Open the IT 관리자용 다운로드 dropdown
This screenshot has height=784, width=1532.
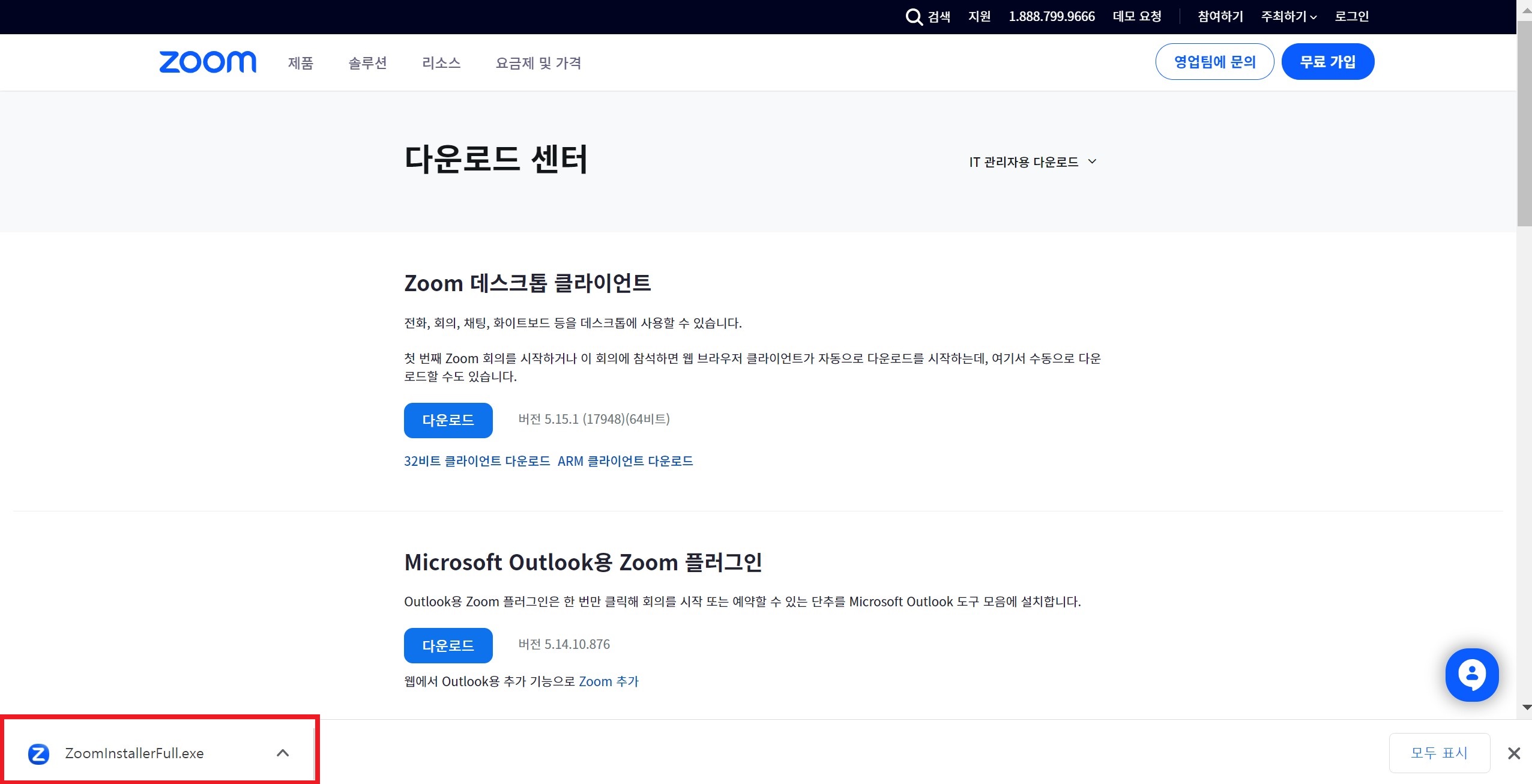[x=1031, y=161]
